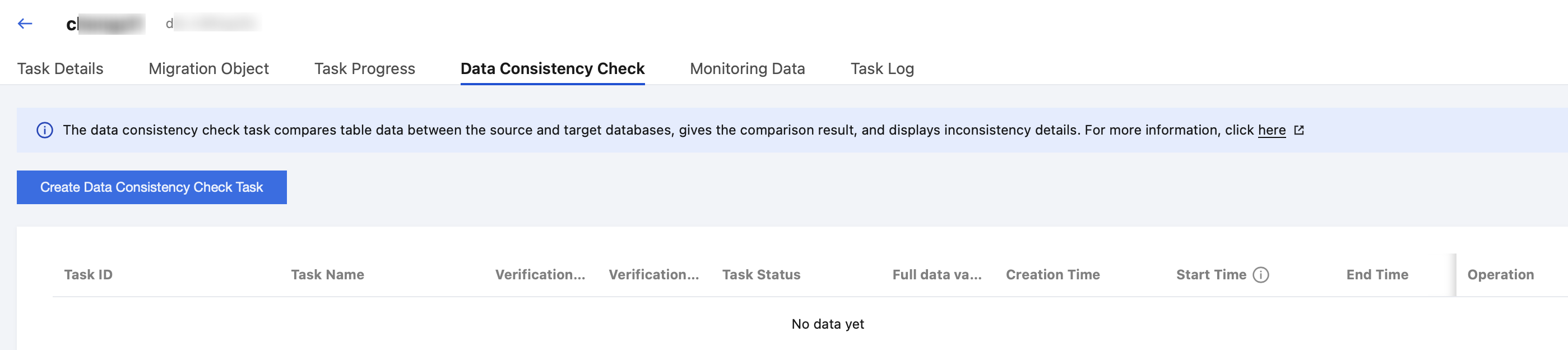The width and height of the screenshot is (1568, 350).
Task: Click the Start Time column header text
Action: tap(1210, 275)
